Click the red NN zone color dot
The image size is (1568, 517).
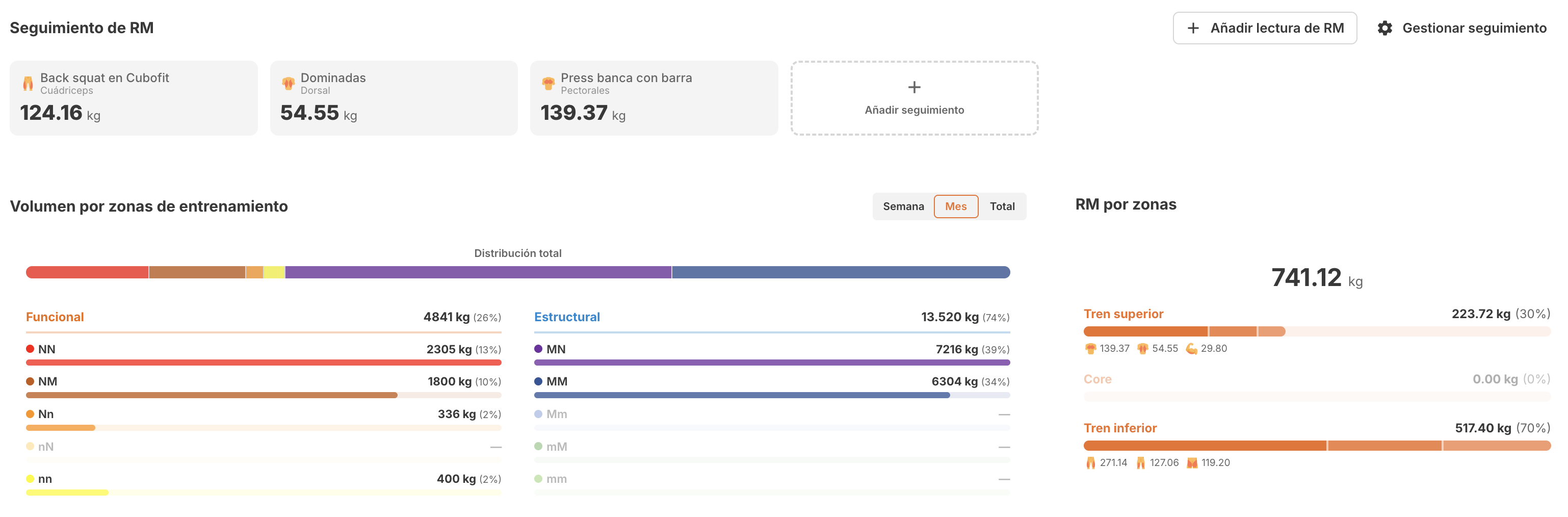tap(30, 349)
